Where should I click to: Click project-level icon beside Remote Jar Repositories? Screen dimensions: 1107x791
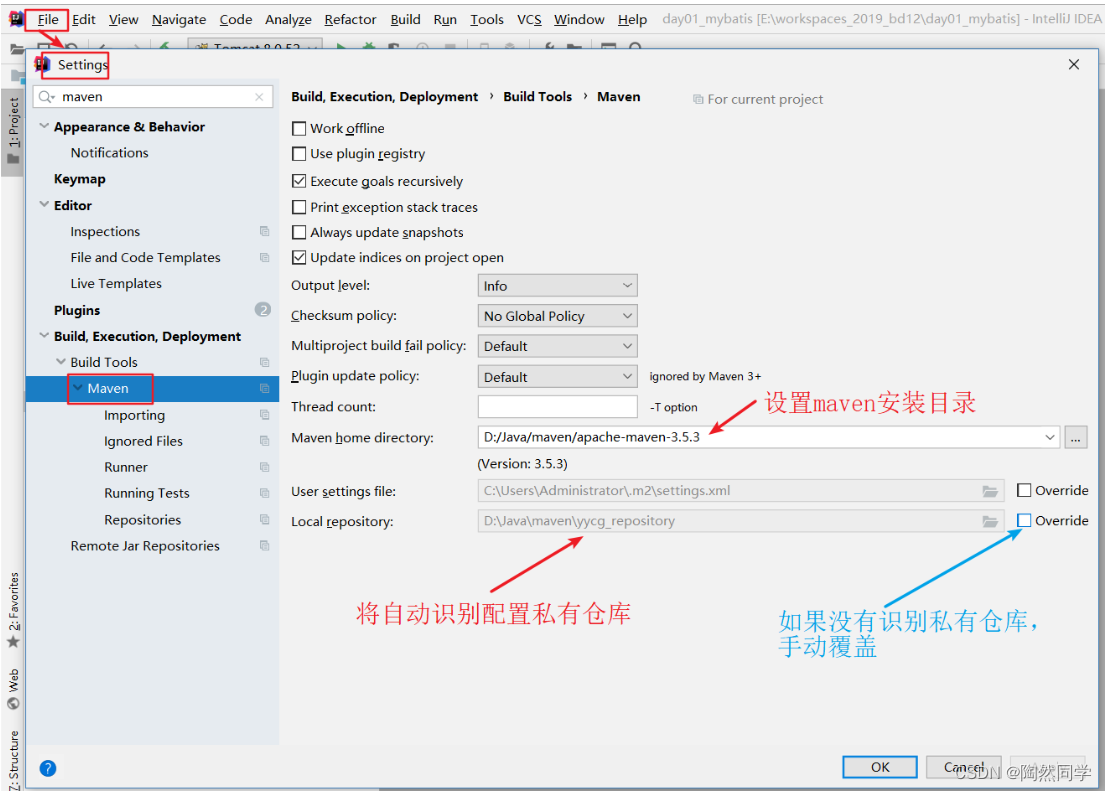(265, 546)
